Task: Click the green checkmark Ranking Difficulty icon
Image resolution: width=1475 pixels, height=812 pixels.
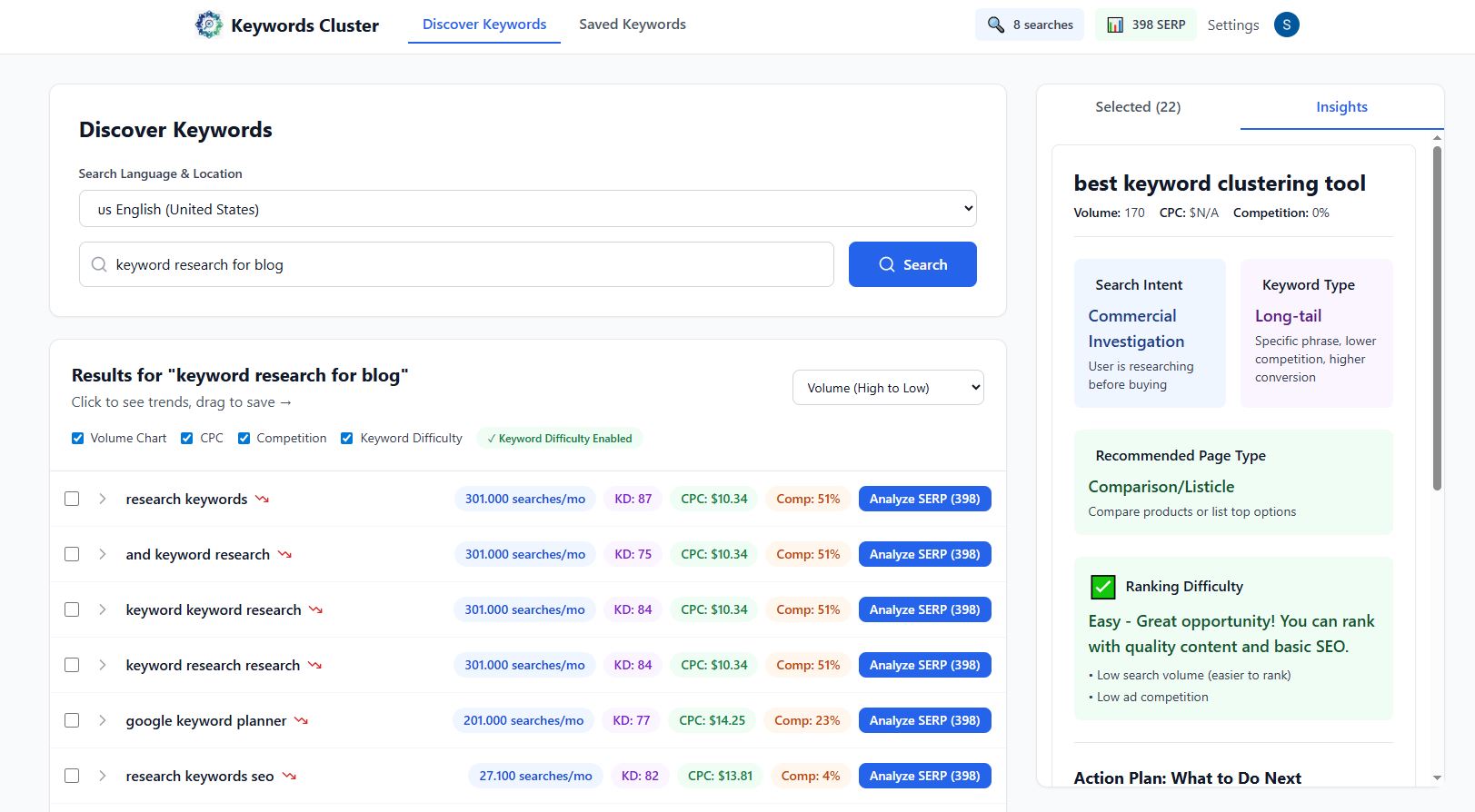Action: click(1102, 587)
